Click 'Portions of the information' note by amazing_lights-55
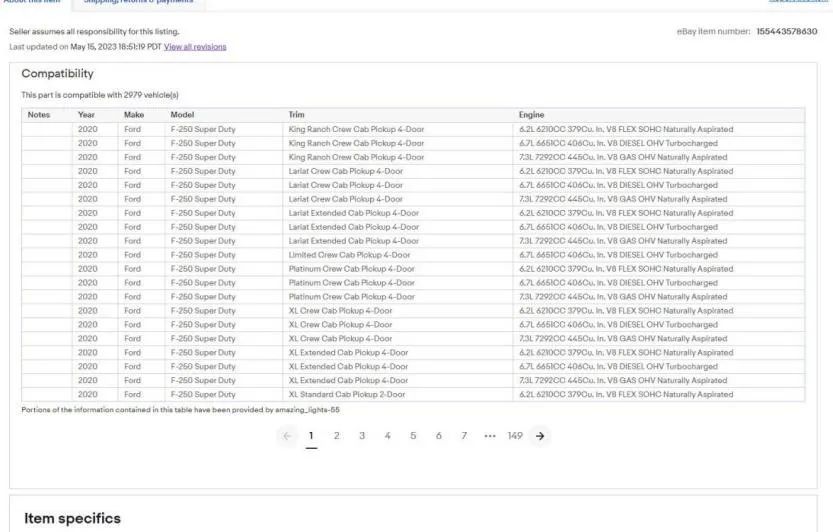The image size is (833, 532). click(x=180, y=410)
